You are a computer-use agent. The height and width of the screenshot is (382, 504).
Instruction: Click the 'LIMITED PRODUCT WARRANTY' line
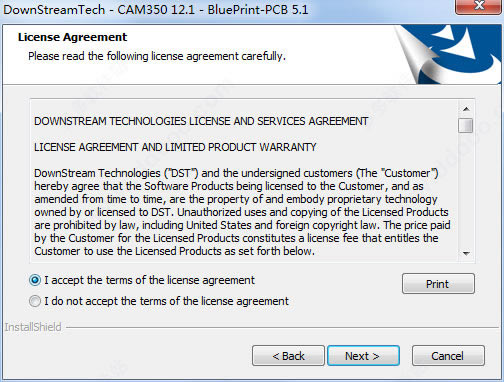click(175, 147)
